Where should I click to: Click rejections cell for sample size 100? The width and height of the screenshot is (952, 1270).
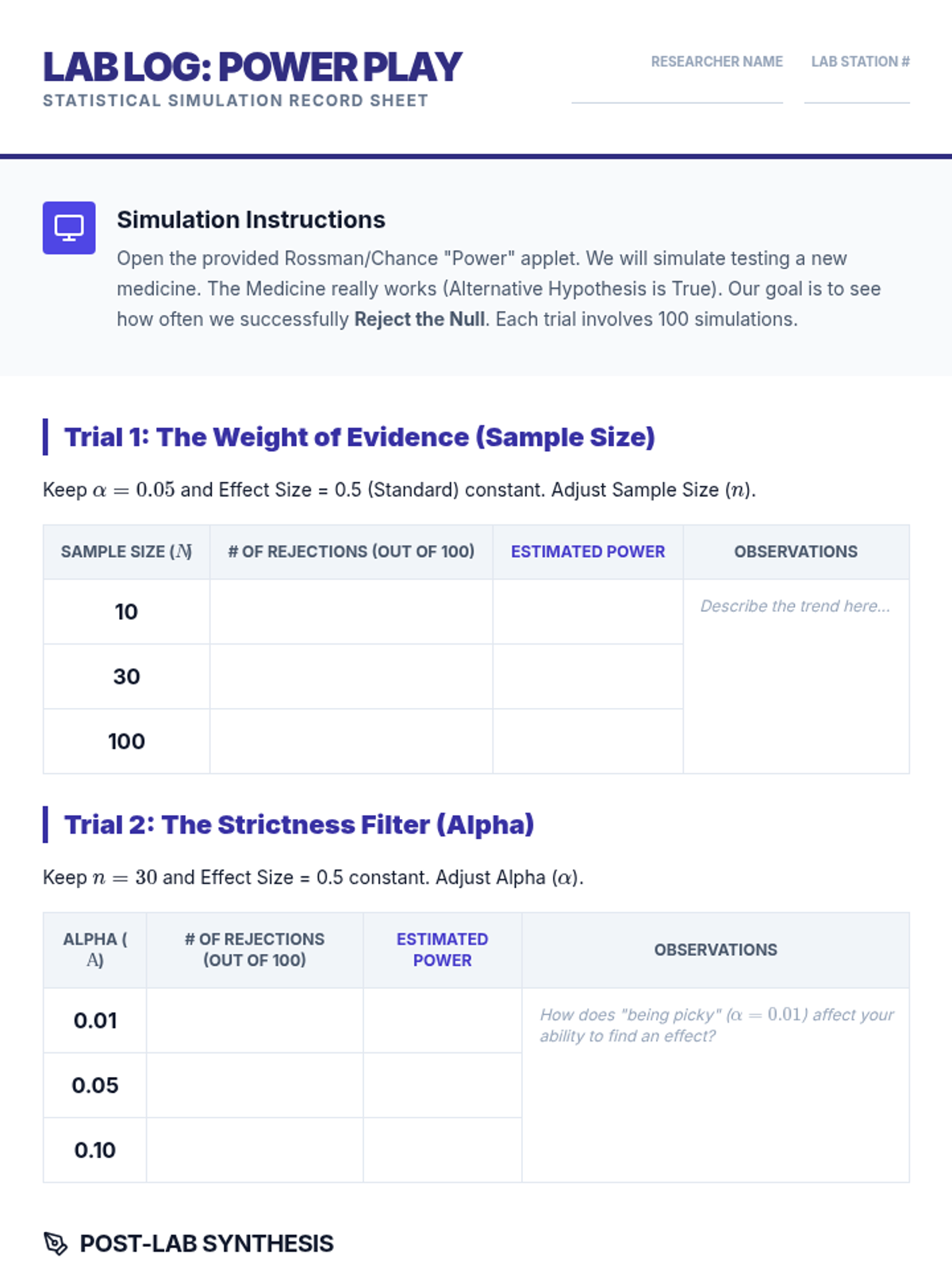tap(351, 741)
